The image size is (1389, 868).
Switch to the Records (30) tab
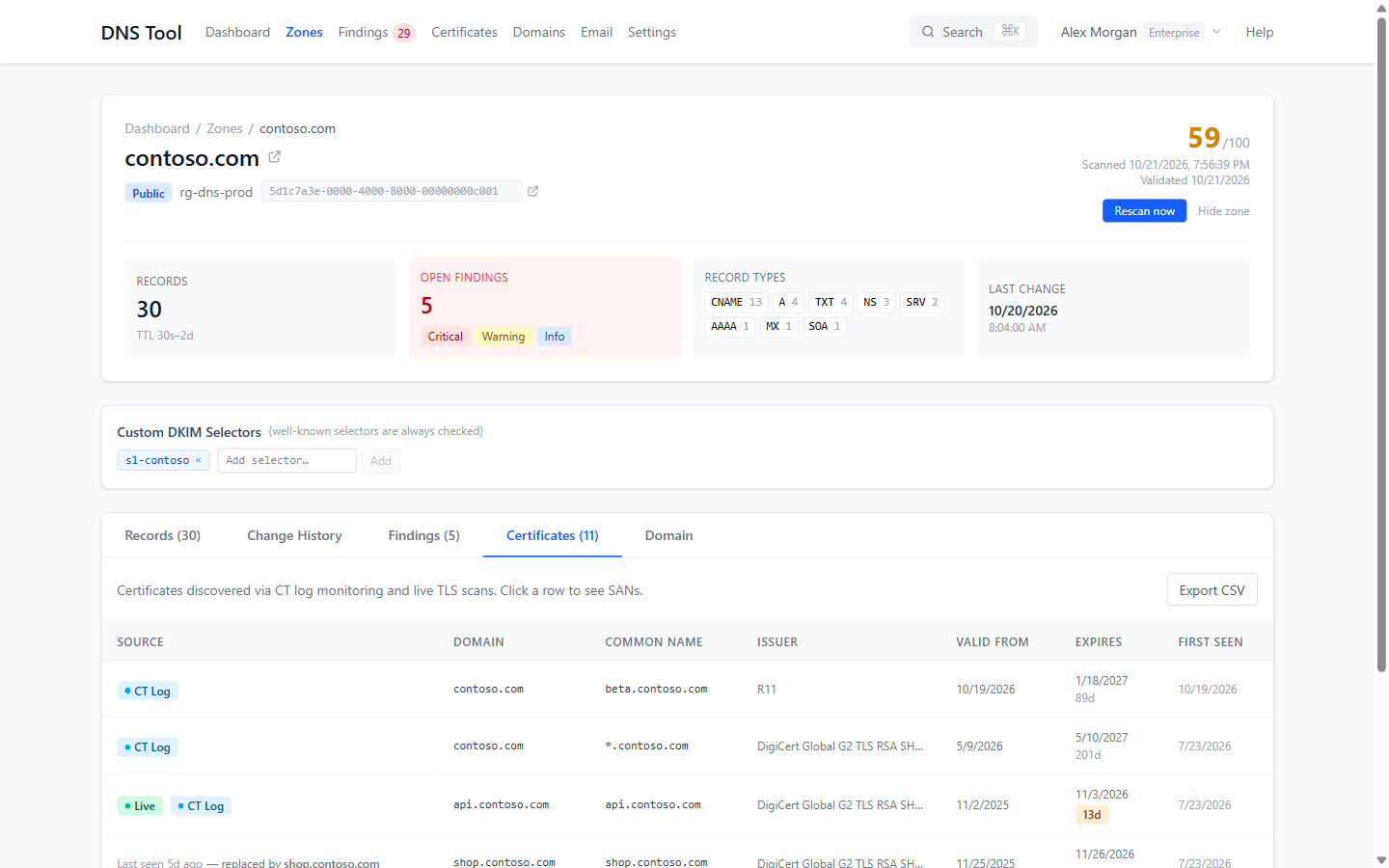pyautogui.click(x=163, y=535)
